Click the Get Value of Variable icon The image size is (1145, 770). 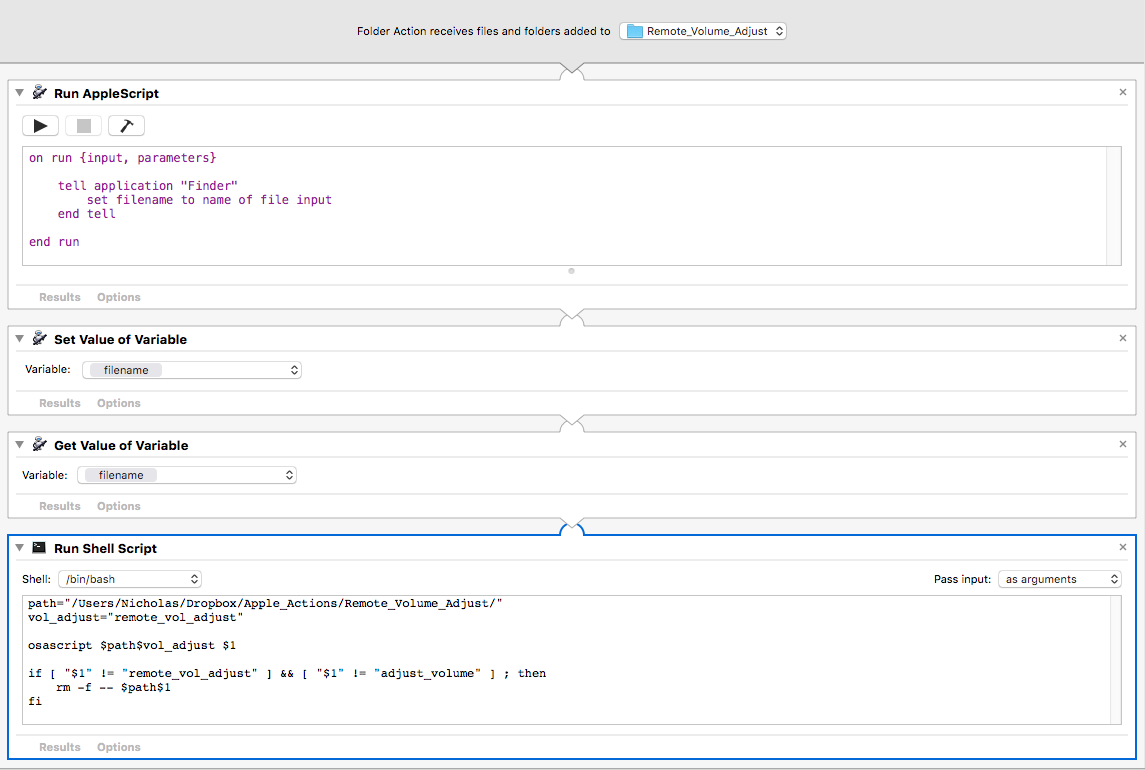[40, 445]
